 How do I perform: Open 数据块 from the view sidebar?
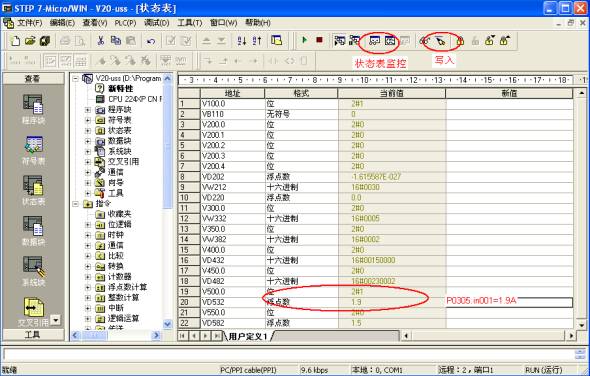tap(33, 231)
